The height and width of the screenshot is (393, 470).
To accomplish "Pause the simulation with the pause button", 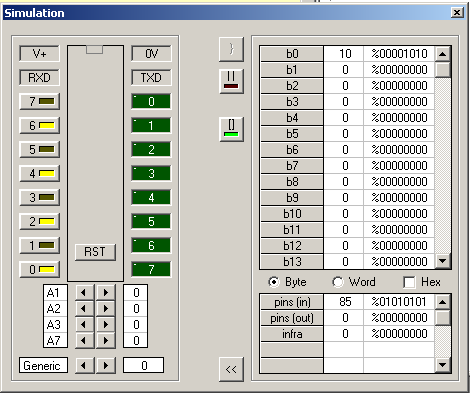I will [231, 81].
